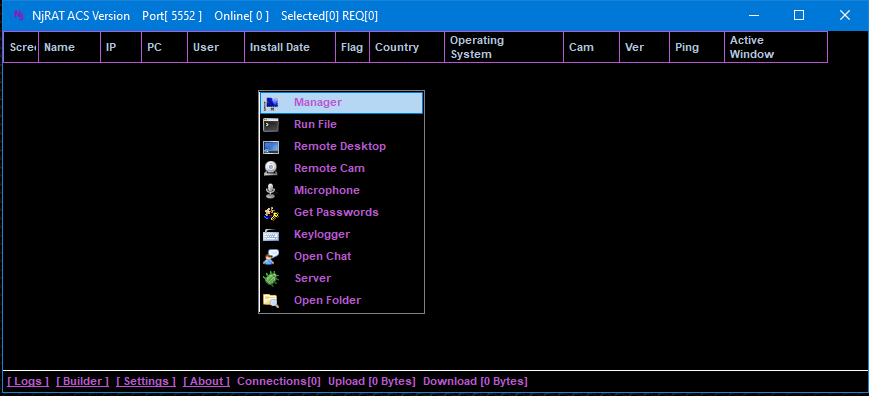Sort by the Name column header

[69, 47]
